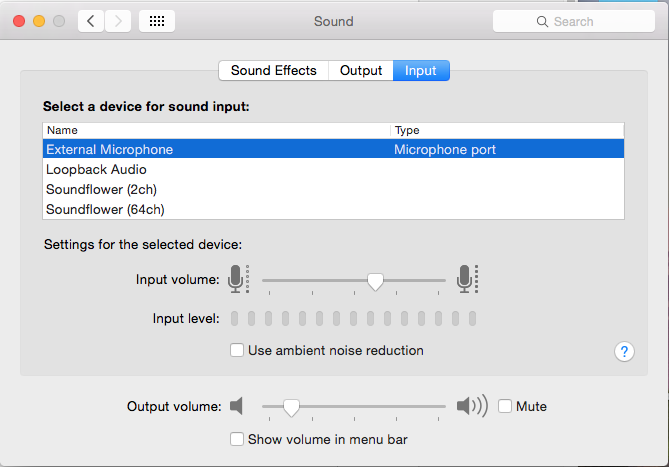Image resolution: width=669 pixels, height=467 pixels.
Task: Select Loopback Audio input device
Action: 90,169
